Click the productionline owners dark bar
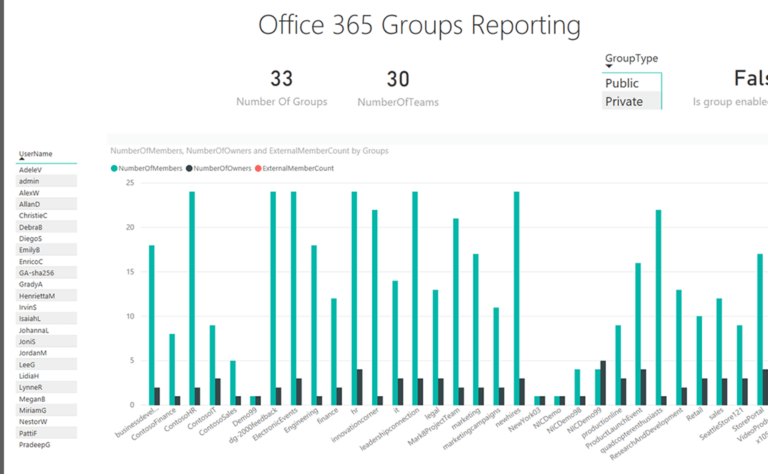This screenshot has width=768, height=474. coord(624,392)
